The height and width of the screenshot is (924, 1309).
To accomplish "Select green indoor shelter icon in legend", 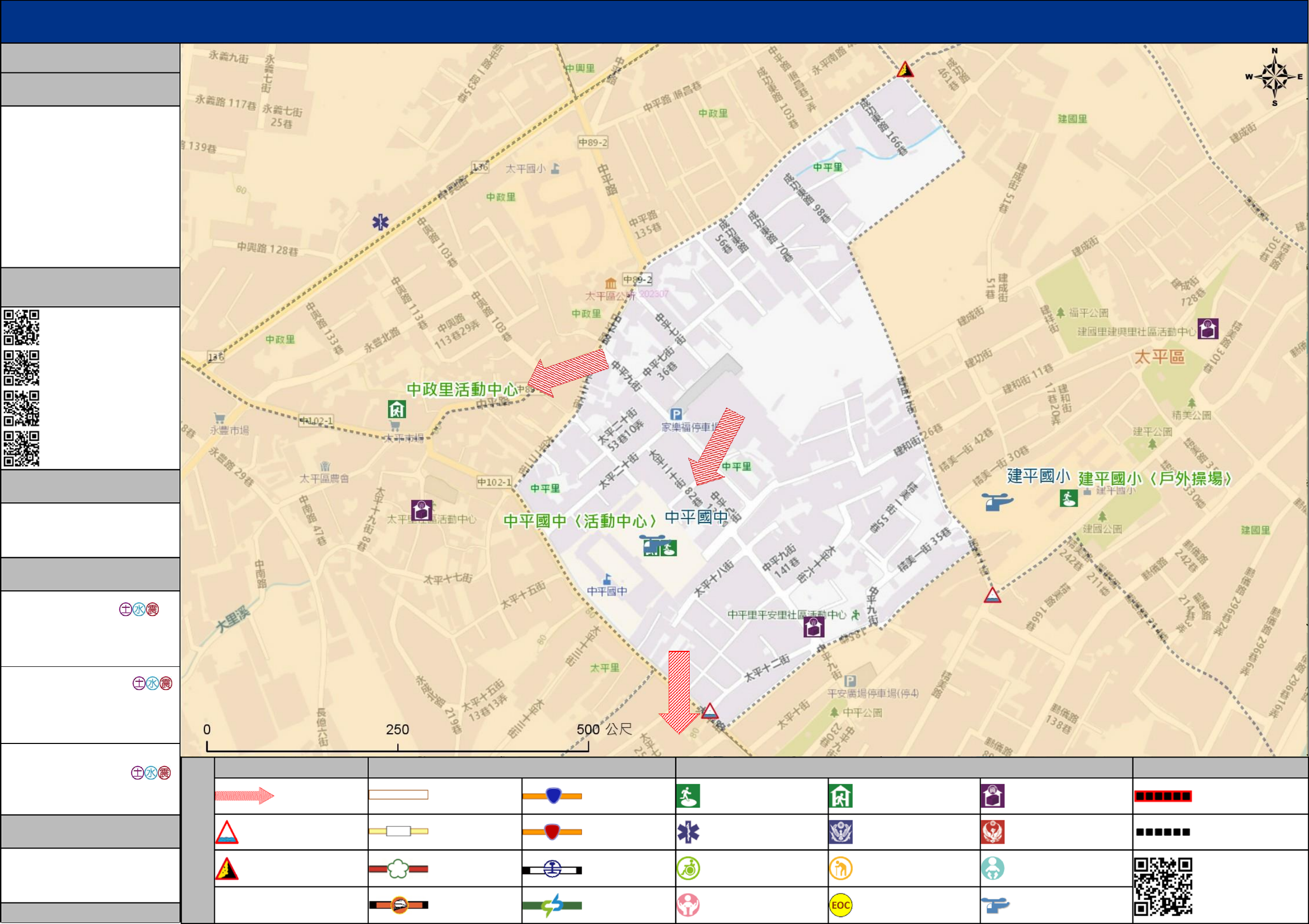I will tap(841, 796).
